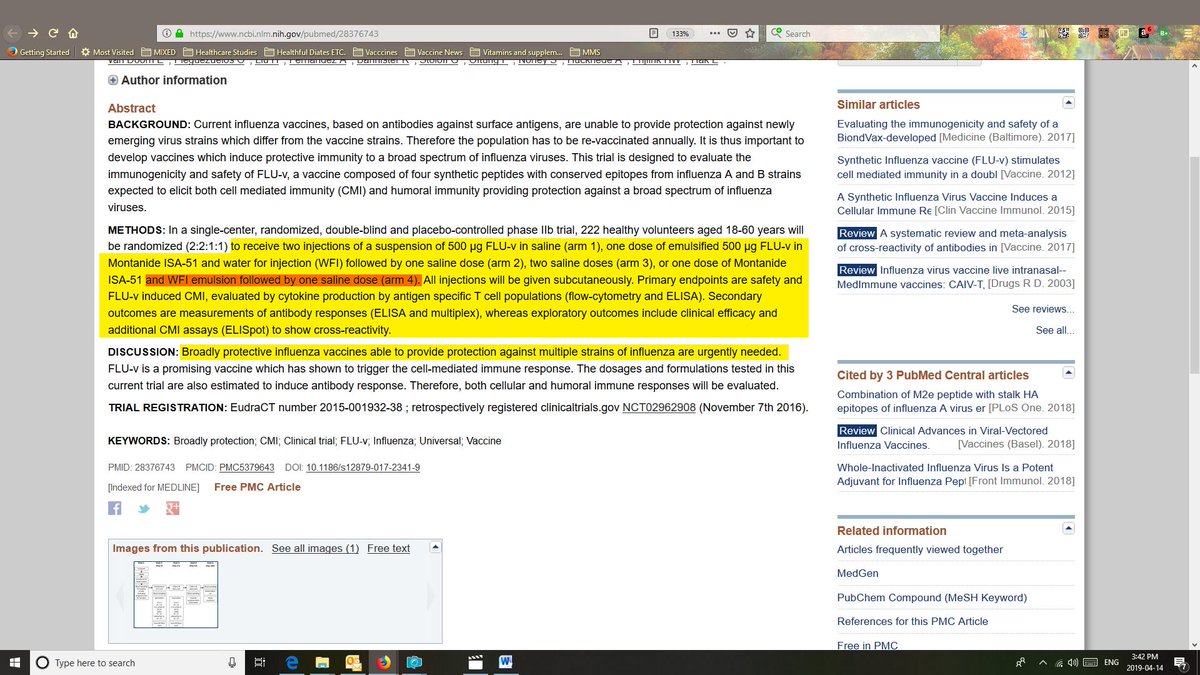Share article on Google Plus

[172, 508]
